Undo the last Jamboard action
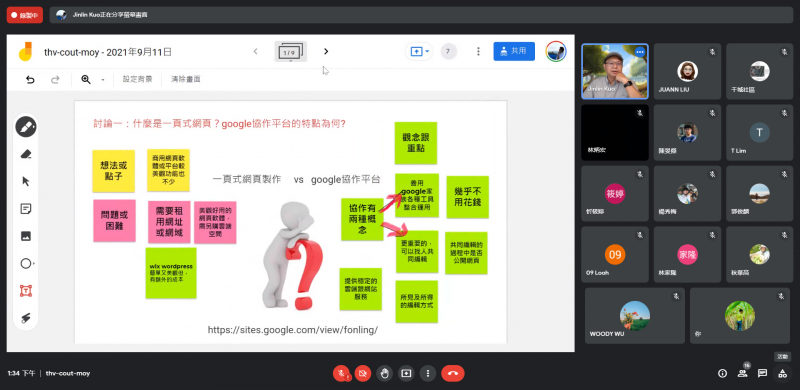 pos(30,80)
